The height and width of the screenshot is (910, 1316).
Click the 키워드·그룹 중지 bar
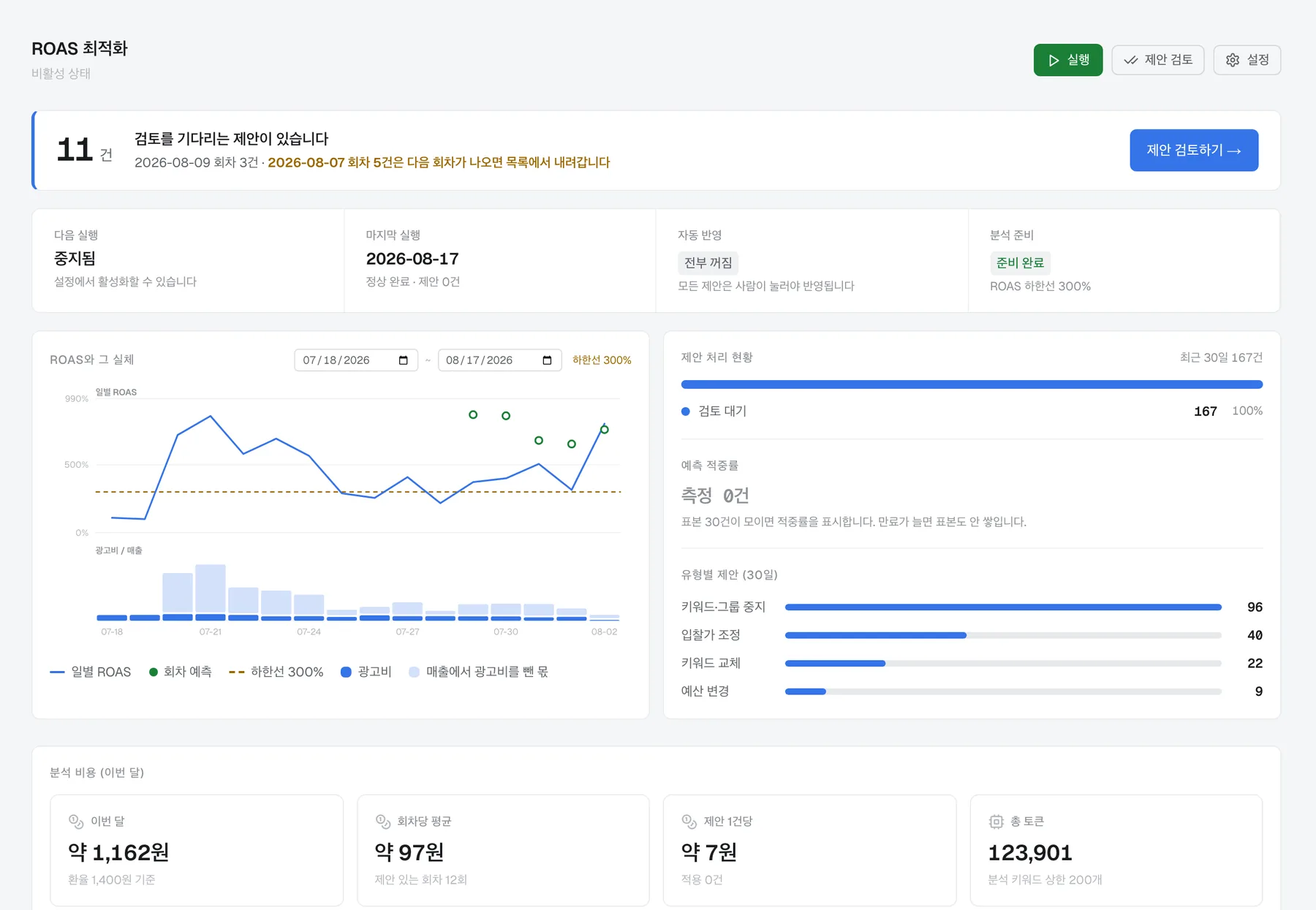tap(1003, 607)
